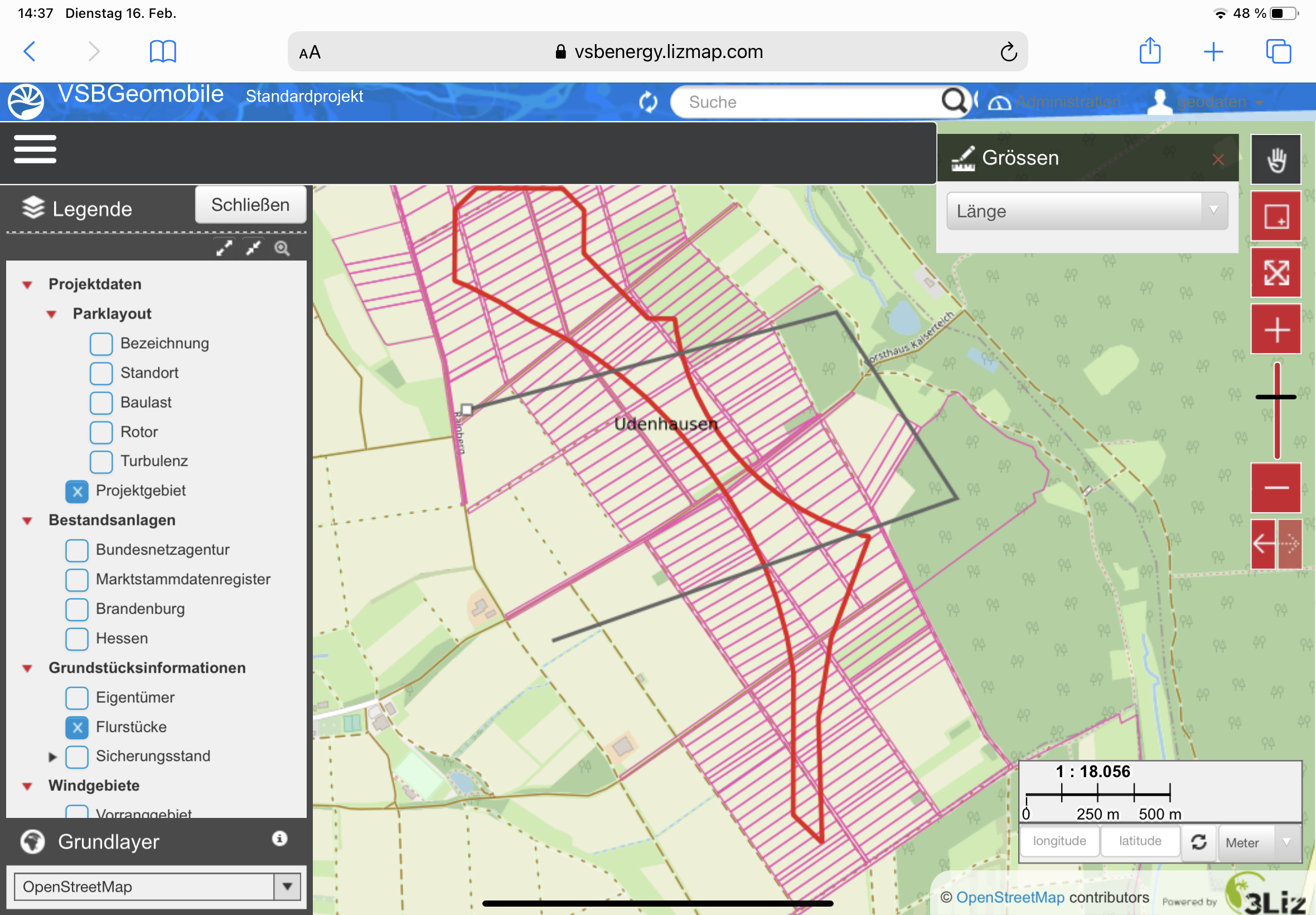Screen dimensions: 1316x915
Task: Click the longitude input field
Action: [x=1059, y=841]
